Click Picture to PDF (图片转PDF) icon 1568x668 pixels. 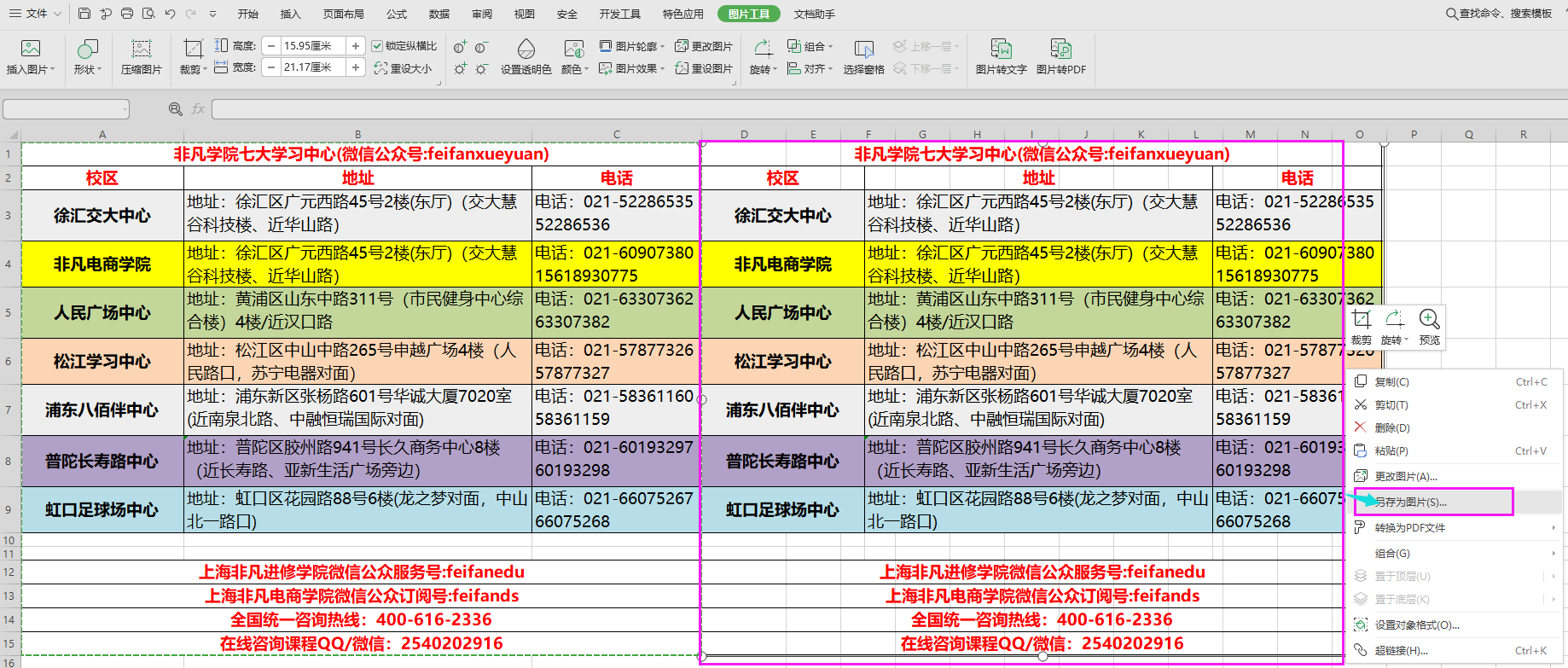1060,49
